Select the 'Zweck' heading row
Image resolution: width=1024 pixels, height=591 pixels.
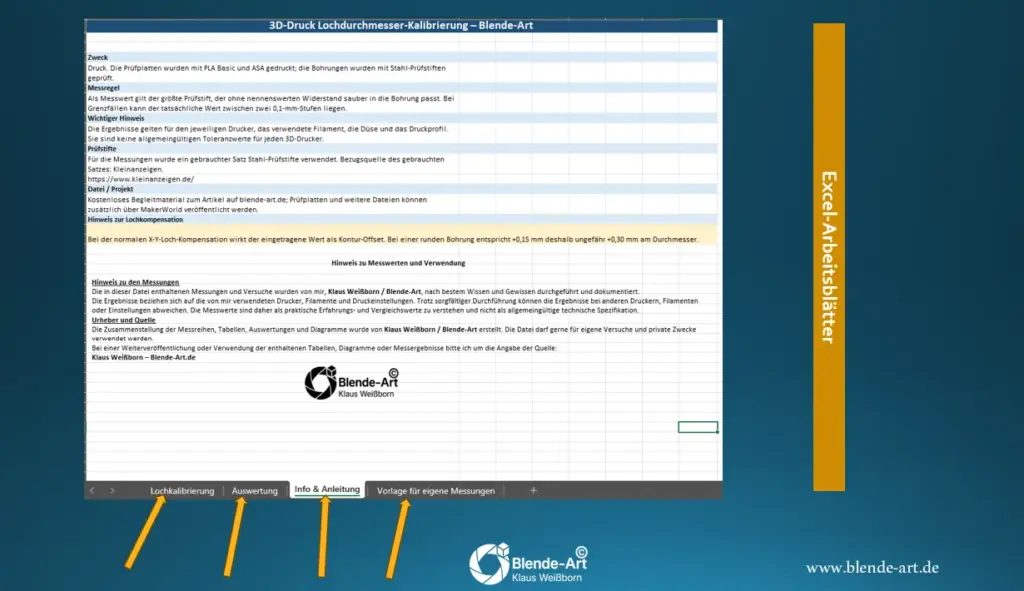(402, 57)
